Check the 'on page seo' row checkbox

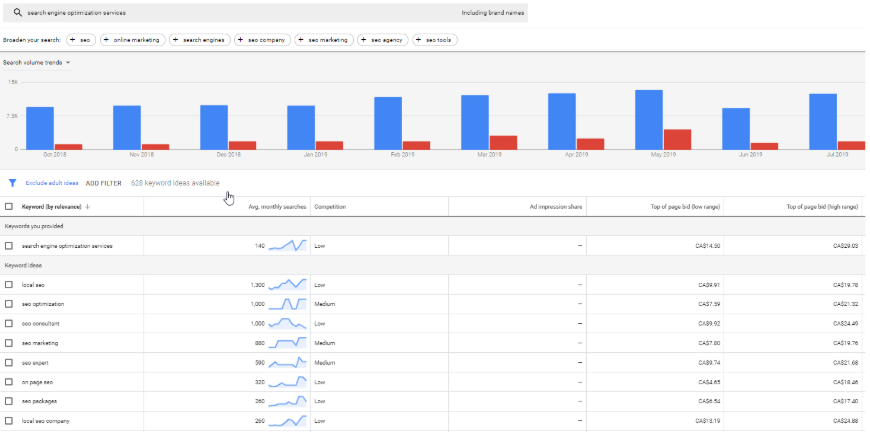pos(8,382)
